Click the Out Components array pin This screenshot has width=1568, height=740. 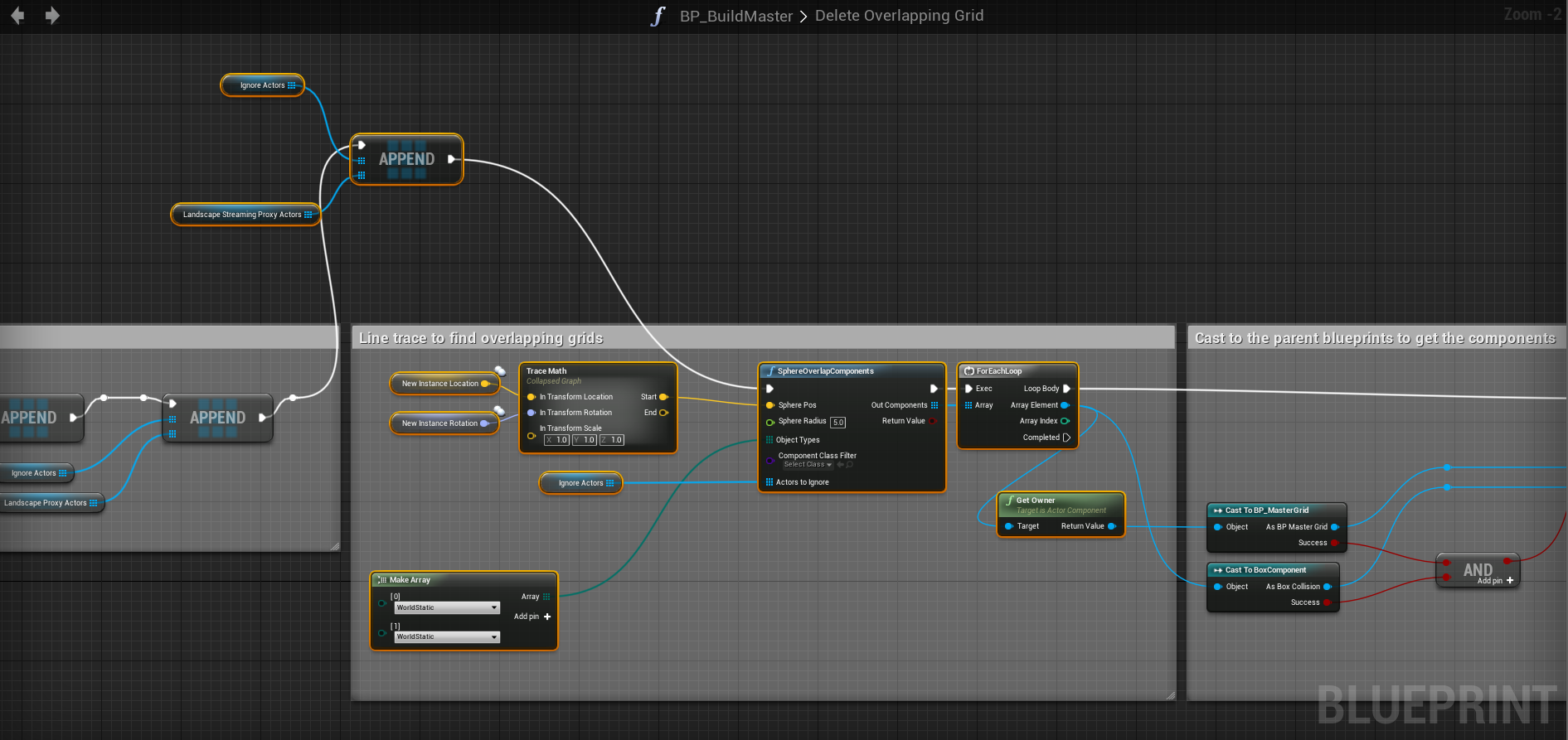(x=934, y=405)
